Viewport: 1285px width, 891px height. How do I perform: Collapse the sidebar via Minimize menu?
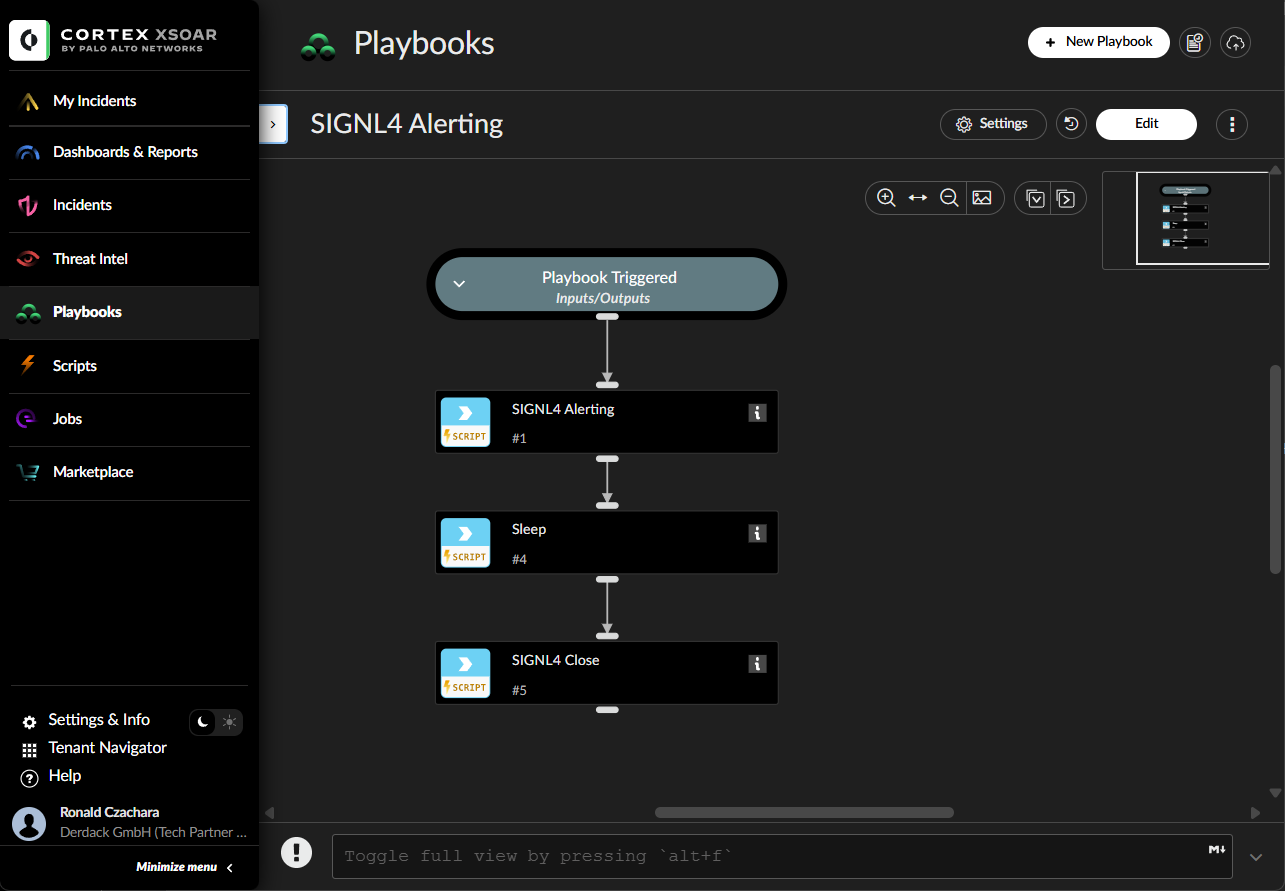(x=185, y=867)
